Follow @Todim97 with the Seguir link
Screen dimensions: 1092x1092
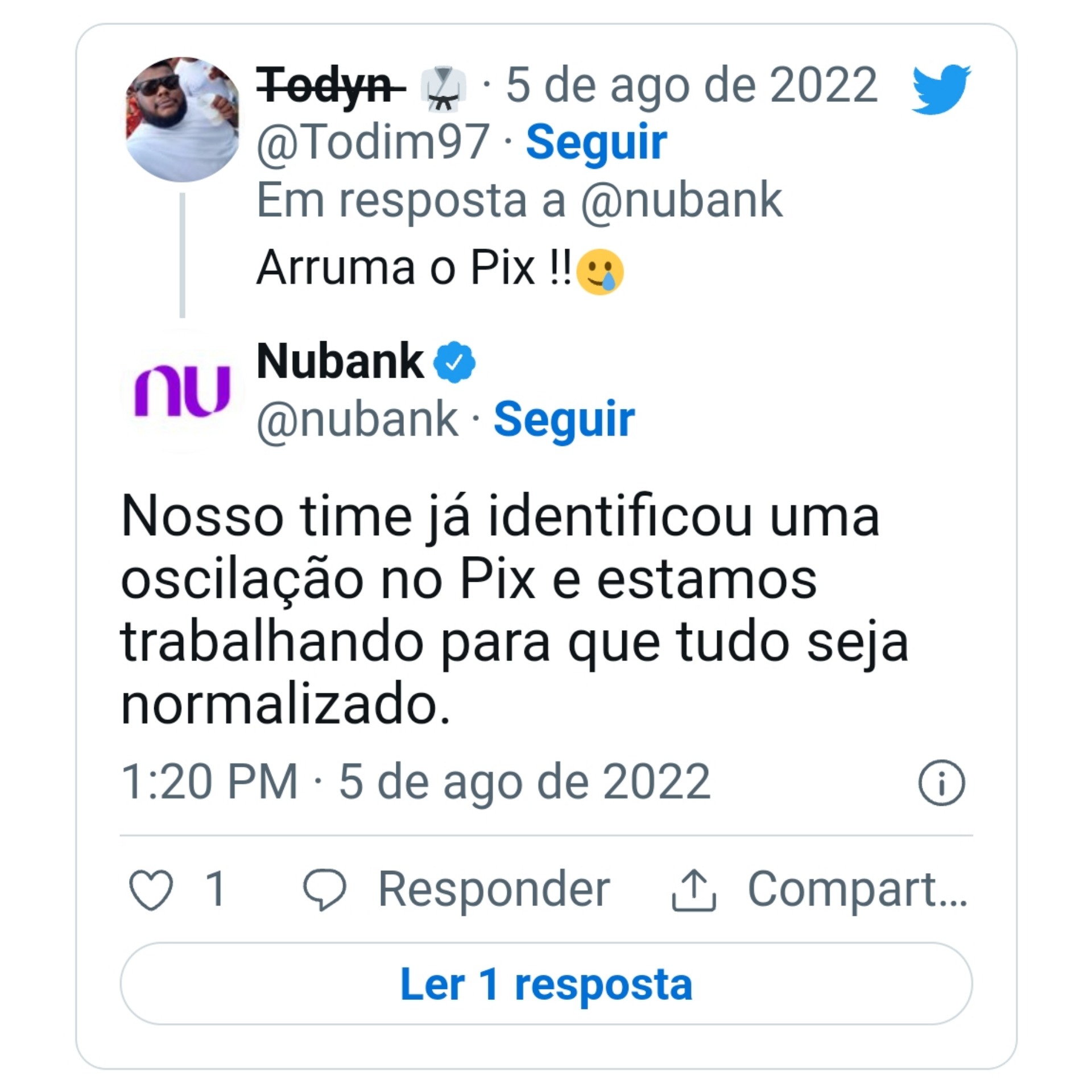point(596,142)
